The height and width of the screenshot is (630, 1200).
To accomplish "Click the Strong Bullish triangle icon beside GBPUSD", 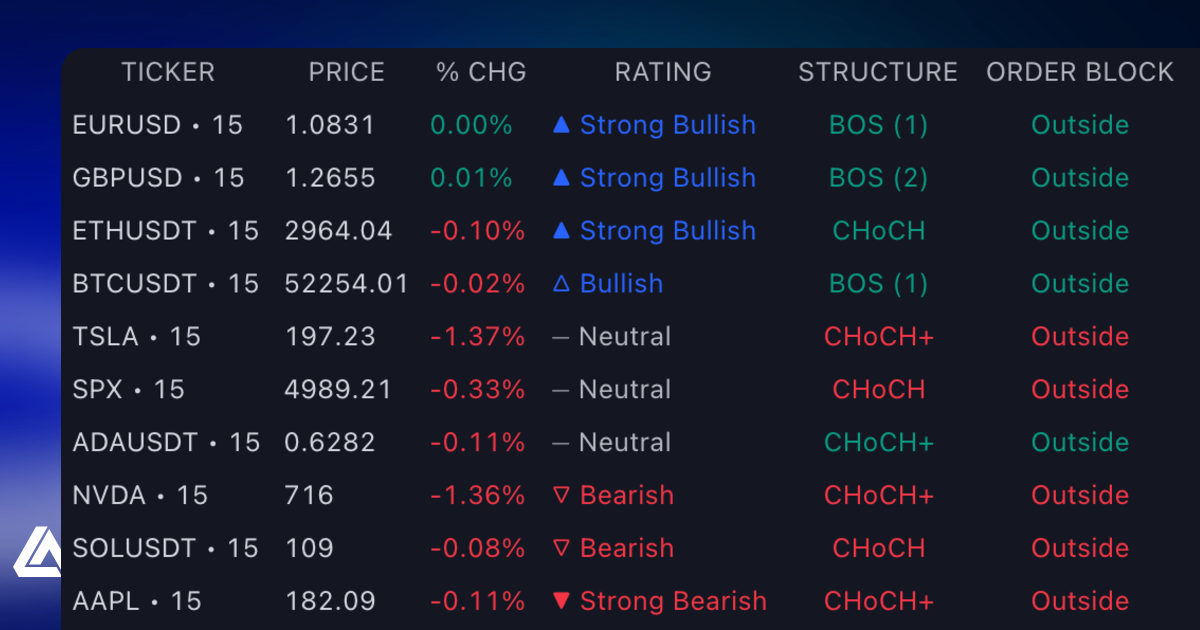I will tap(561, 178).
